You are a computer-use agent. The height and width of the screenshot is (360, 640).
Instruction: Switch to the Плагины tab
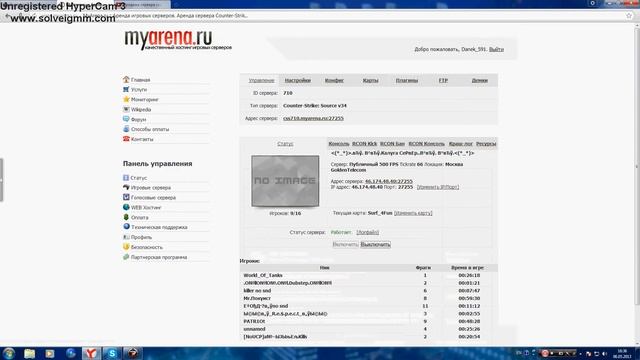(x=407, y=80)
